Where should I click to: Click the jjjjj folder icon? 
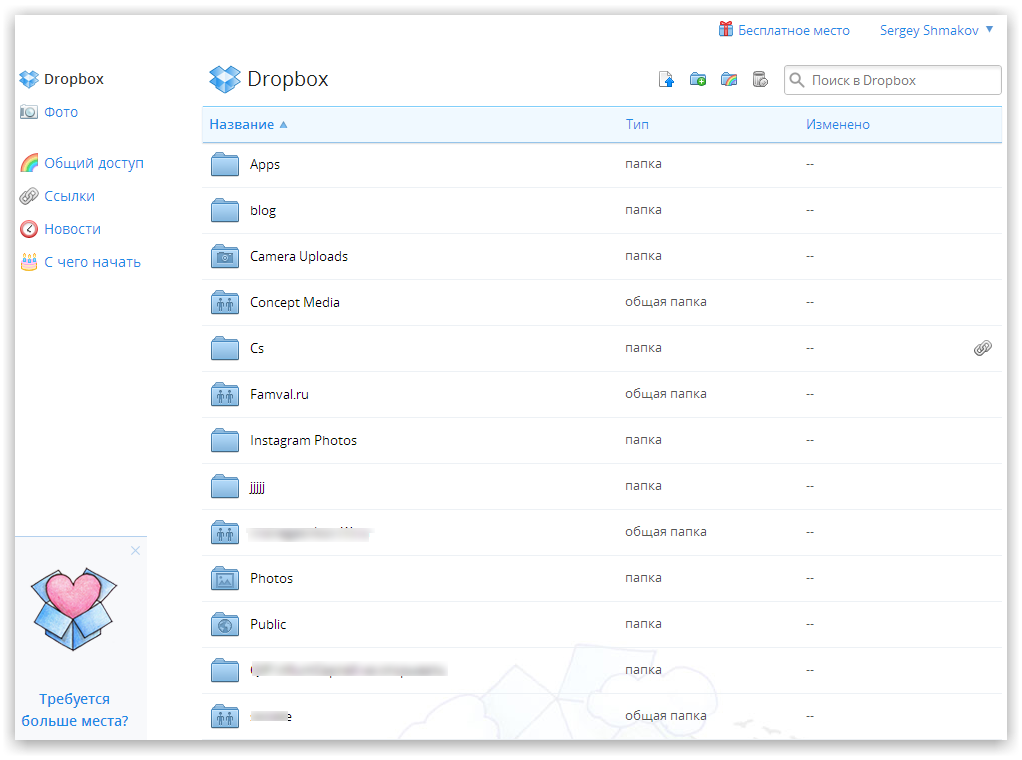pos(225,486)
